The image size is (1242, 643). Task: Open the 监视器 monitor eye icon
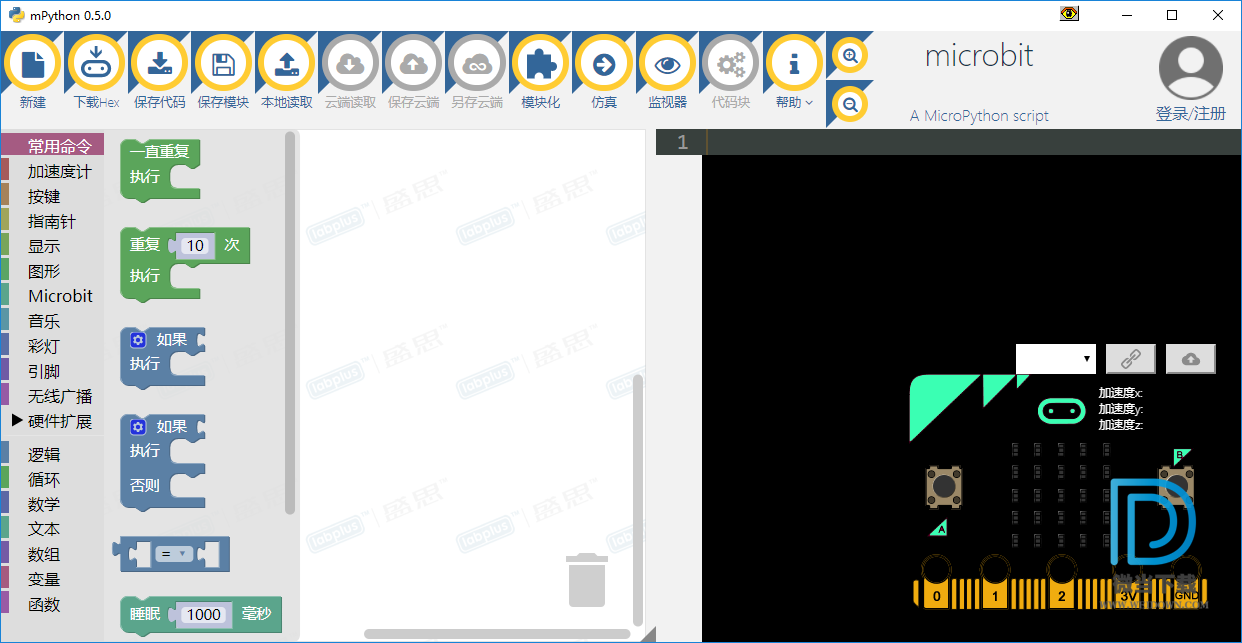(667, 65)
